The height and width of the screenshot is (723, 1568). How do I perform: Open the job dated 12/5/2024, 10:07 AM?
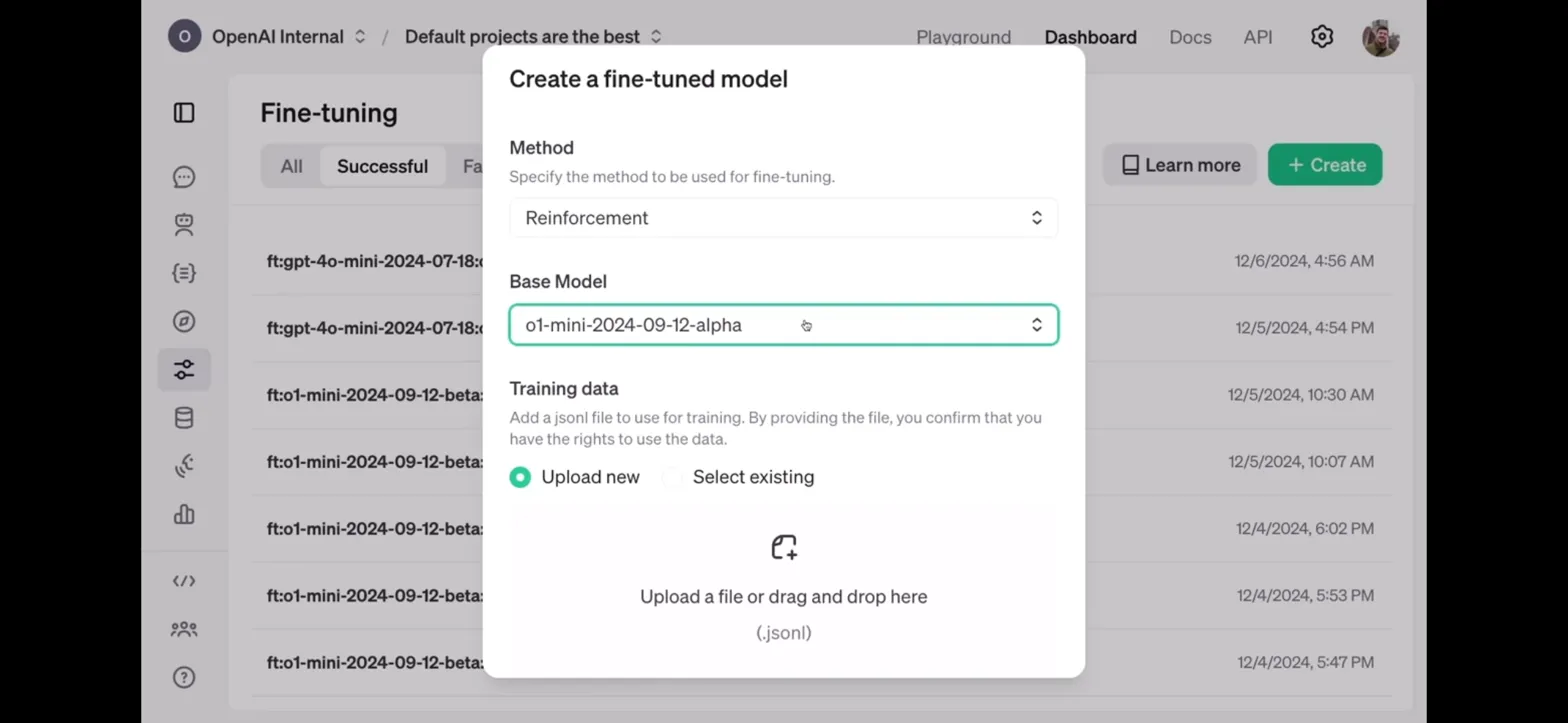click(820, 462)
